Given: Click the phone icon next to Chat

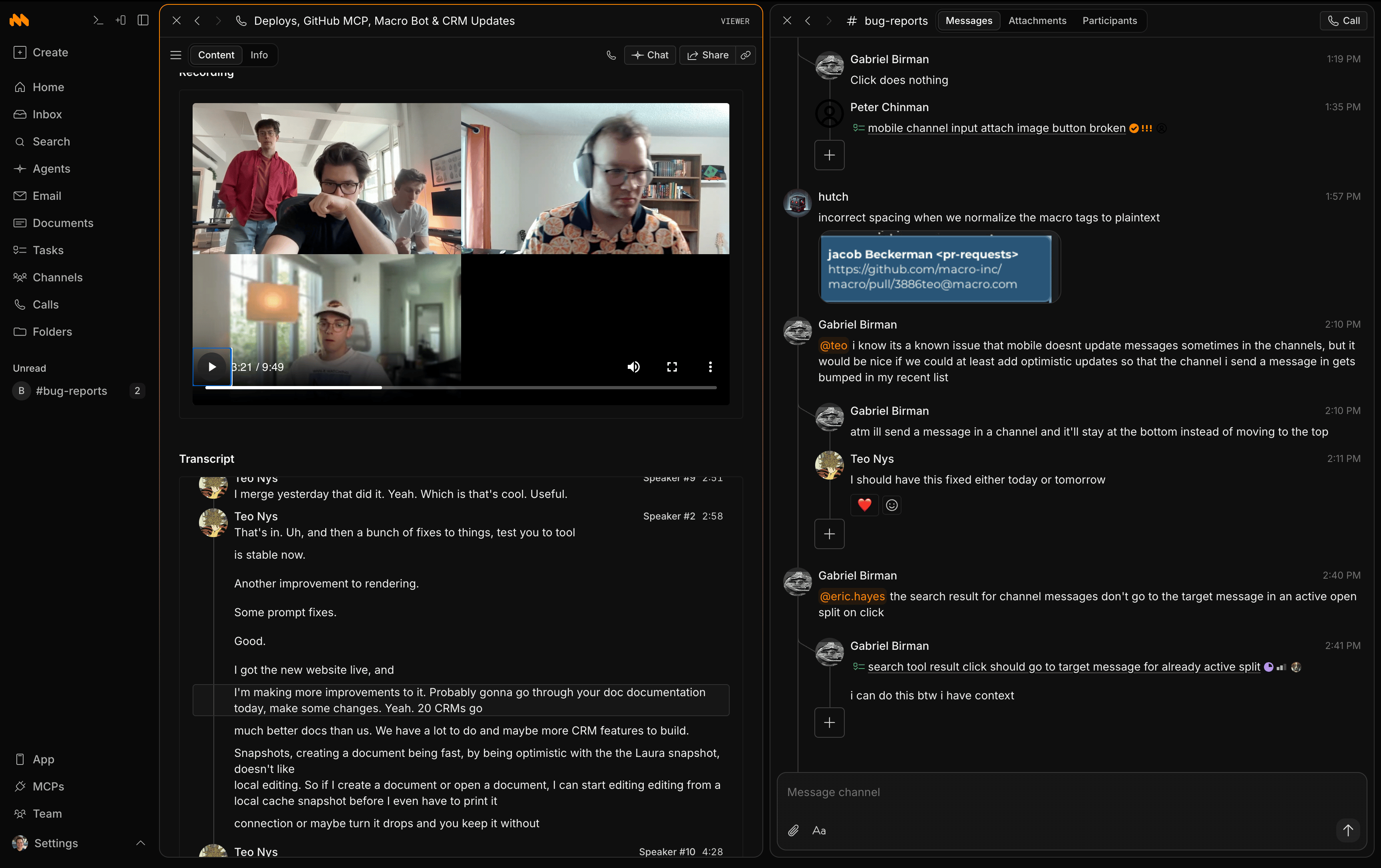Looking at the screenshot, I should 611,55.
